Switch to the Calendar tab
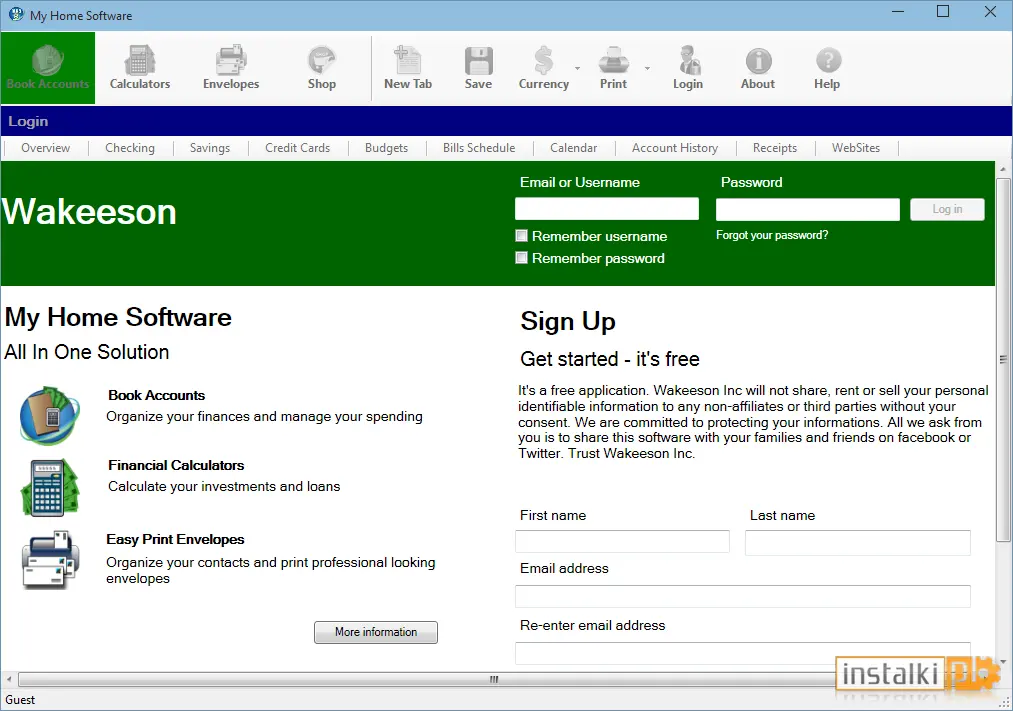 [574, 148]
